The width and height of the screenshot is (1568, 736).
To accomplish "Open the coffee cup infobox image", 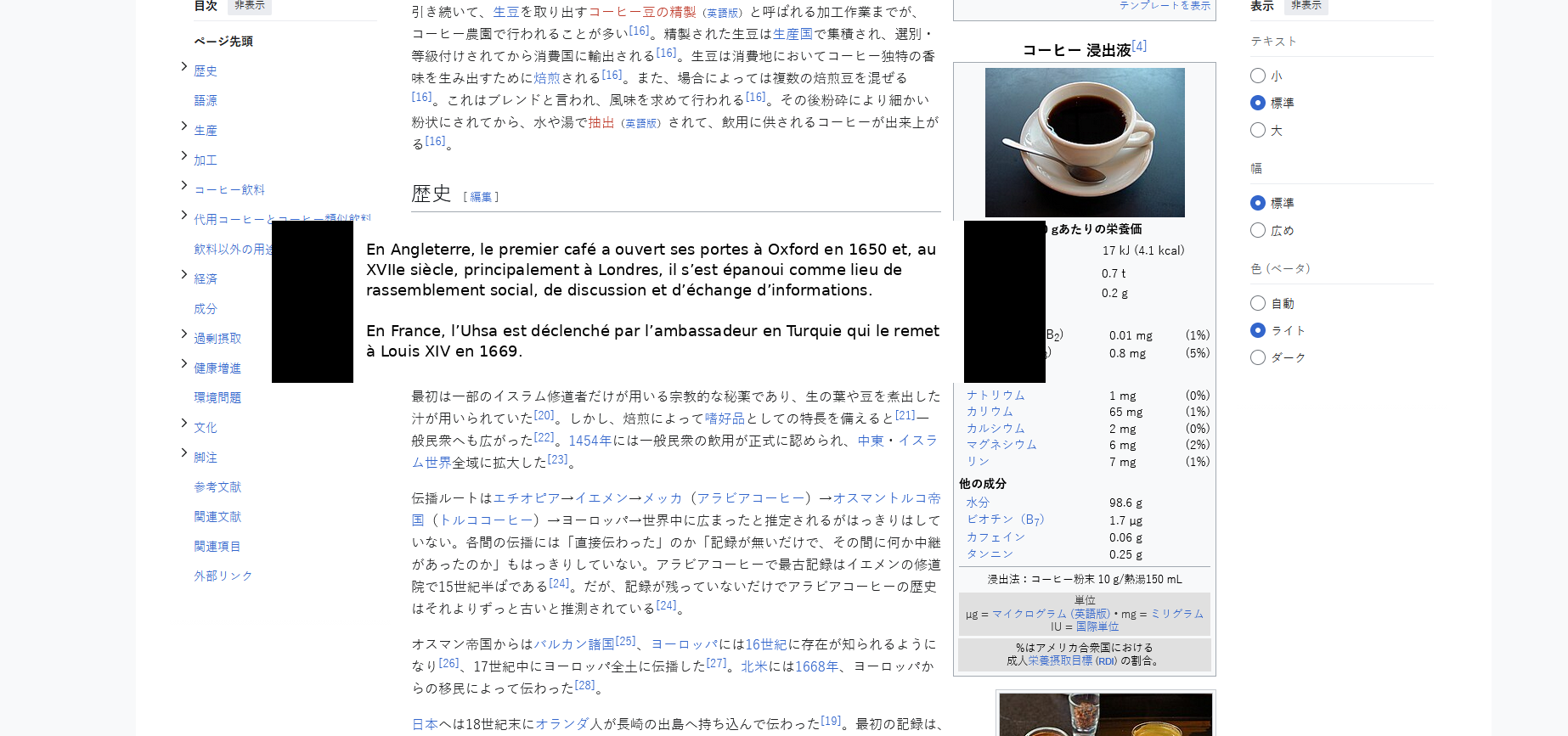I will pyautogui.click(x=1084, y=142).
